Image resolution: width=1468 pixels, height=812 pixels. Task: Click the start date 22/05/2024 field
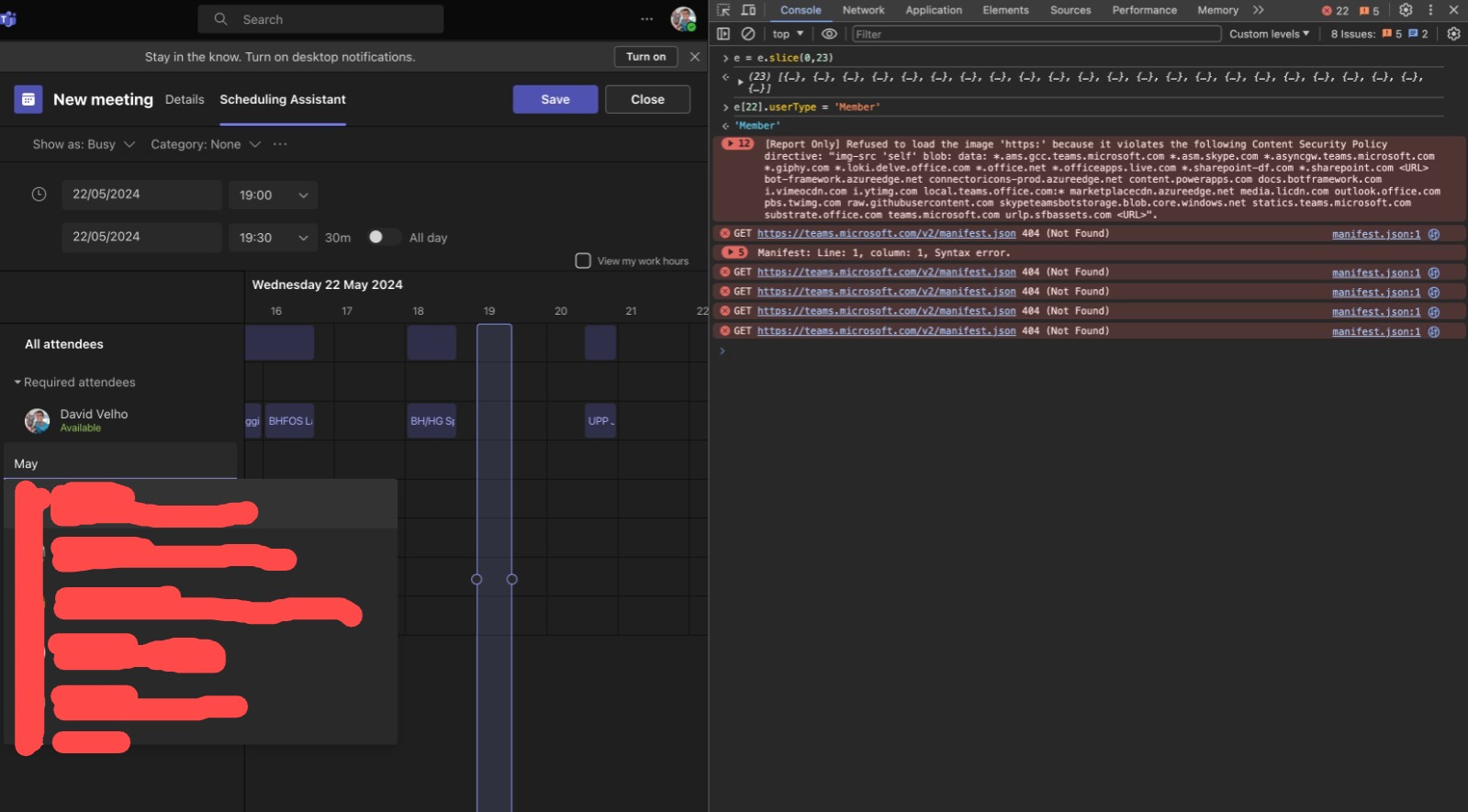(141, 195)
